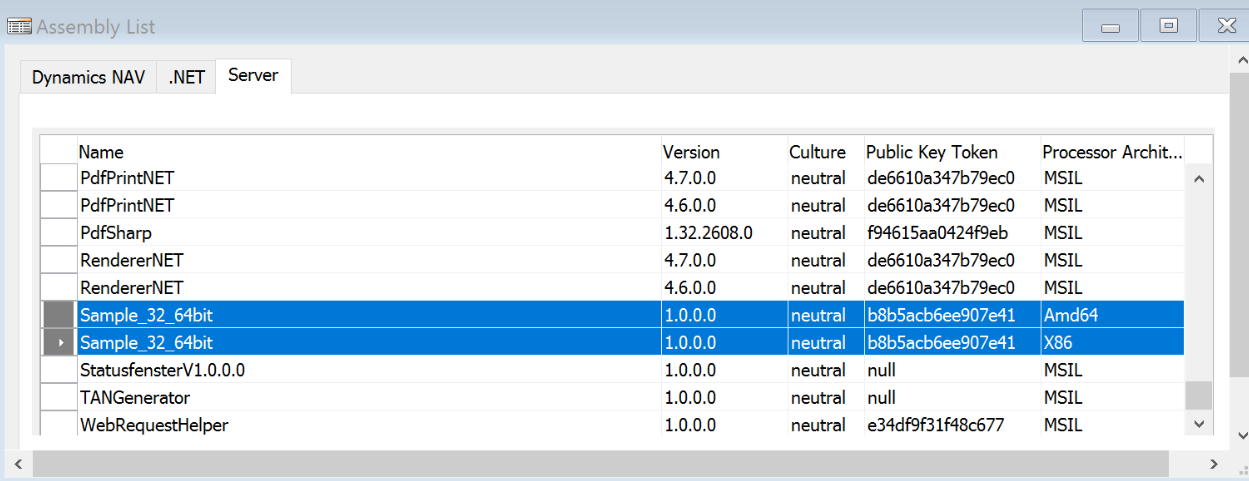Click the current-row arrow indicator for X86 row
The width and height of the screenshot is (1249, 481).
59,343
